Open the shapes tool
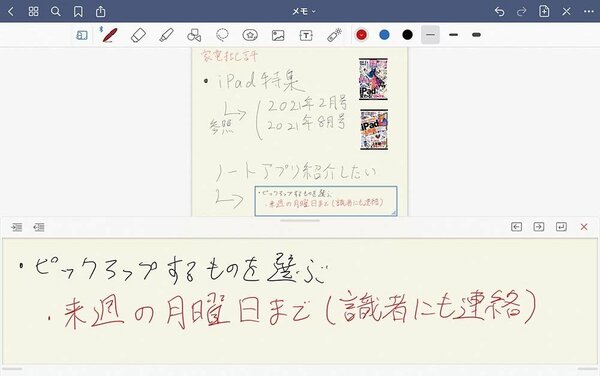 point(194,35)
